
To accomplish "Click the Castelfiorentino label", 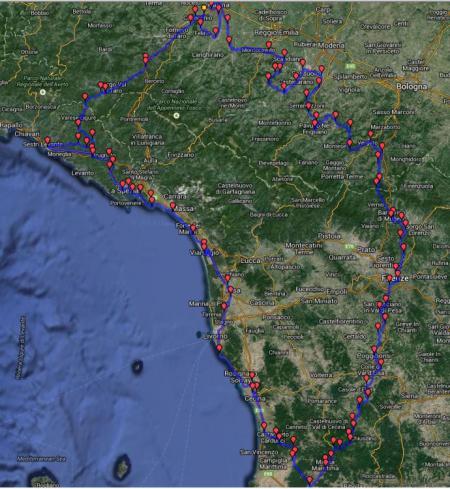I will (x=341, y=321).
